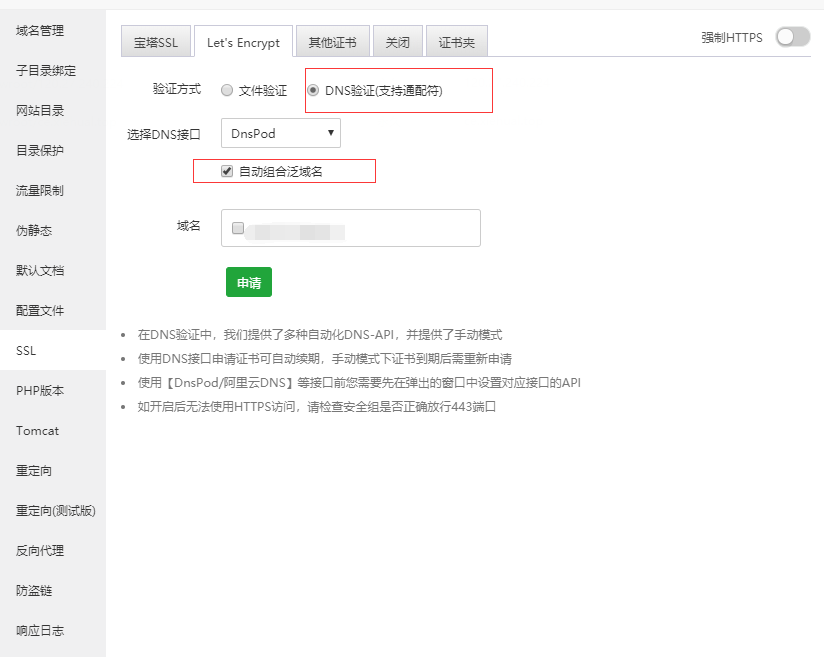Uncheck 自动组合泛域名 checkbox
This screenshot has height=657, width=824.
227,171
